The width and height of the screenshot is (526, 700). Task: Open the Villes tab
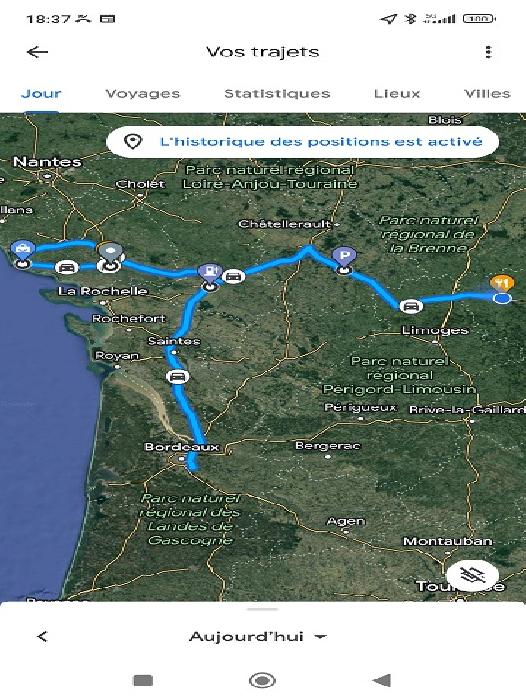(487, 93)
